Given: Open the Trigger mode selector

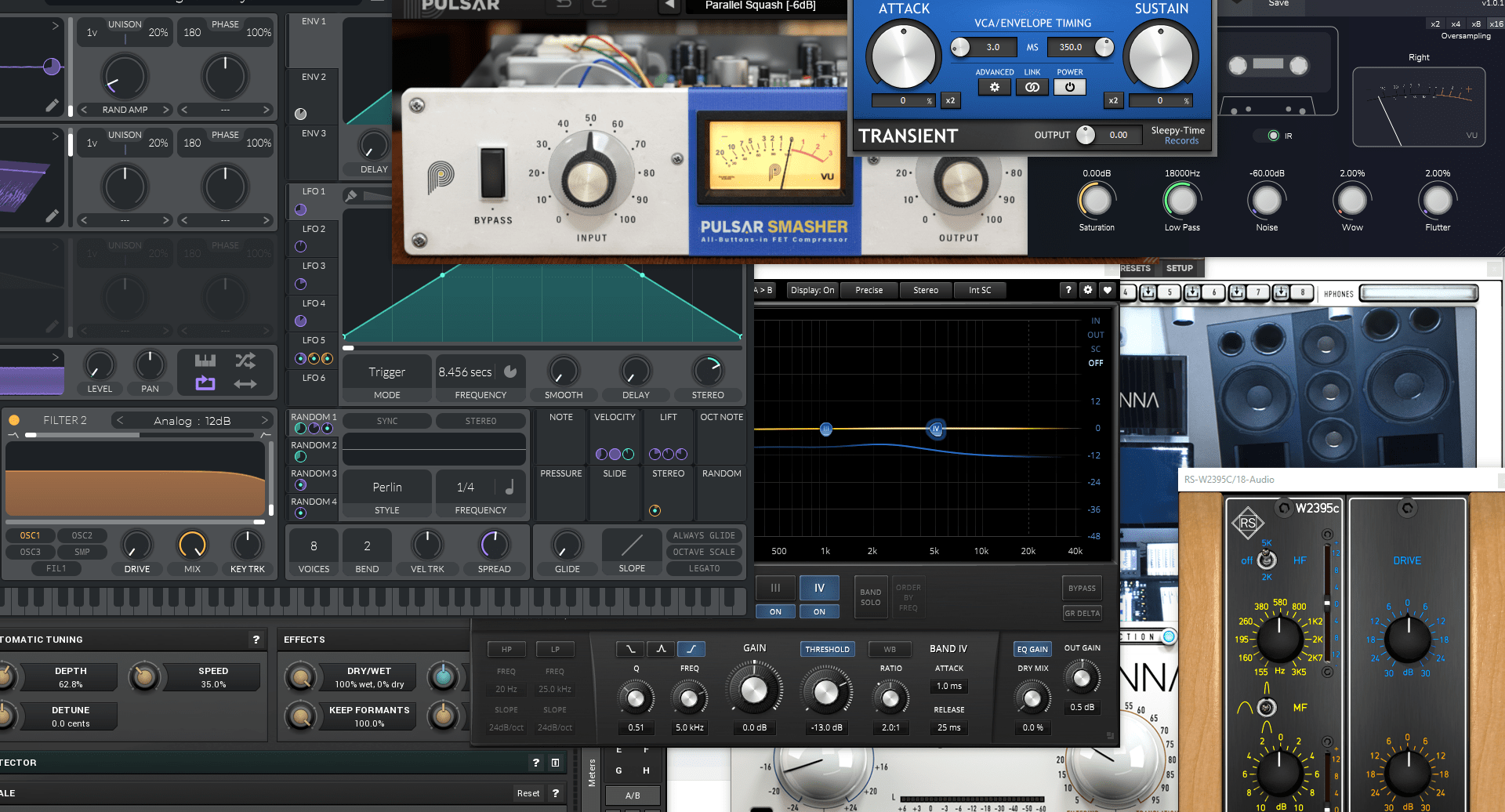Looking at the screenshot, I should (387, 372).
